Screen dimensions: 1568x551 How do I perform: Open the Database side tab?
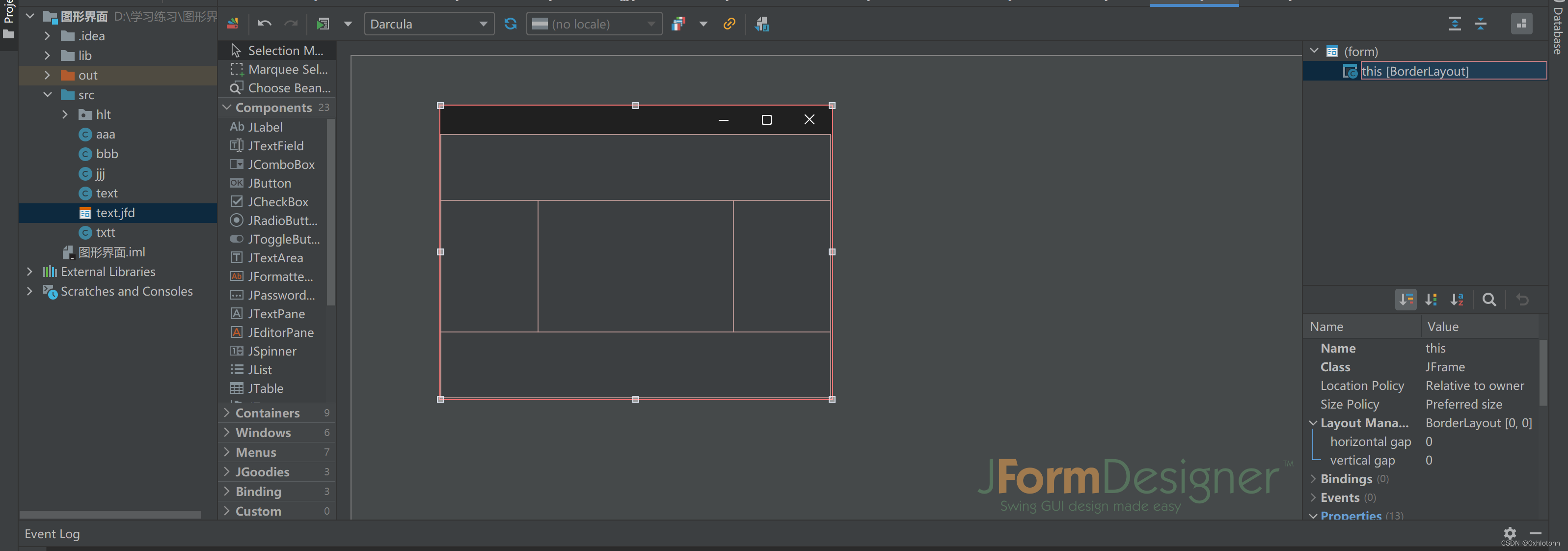tap(1559, 30)
